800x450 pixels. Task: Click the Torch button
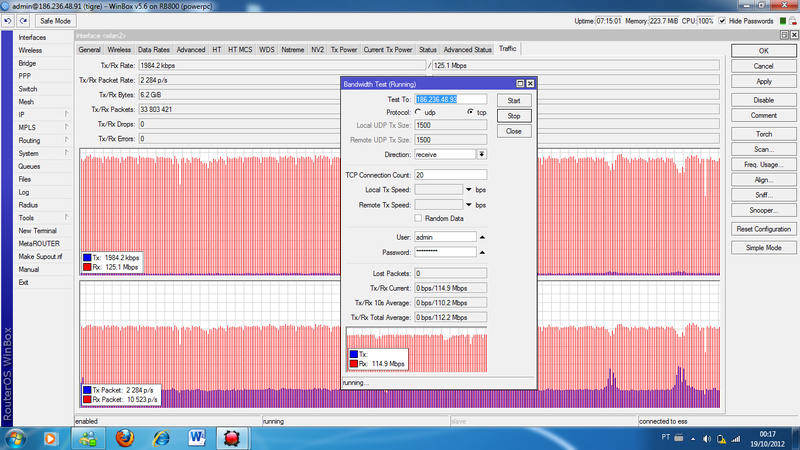763,134
